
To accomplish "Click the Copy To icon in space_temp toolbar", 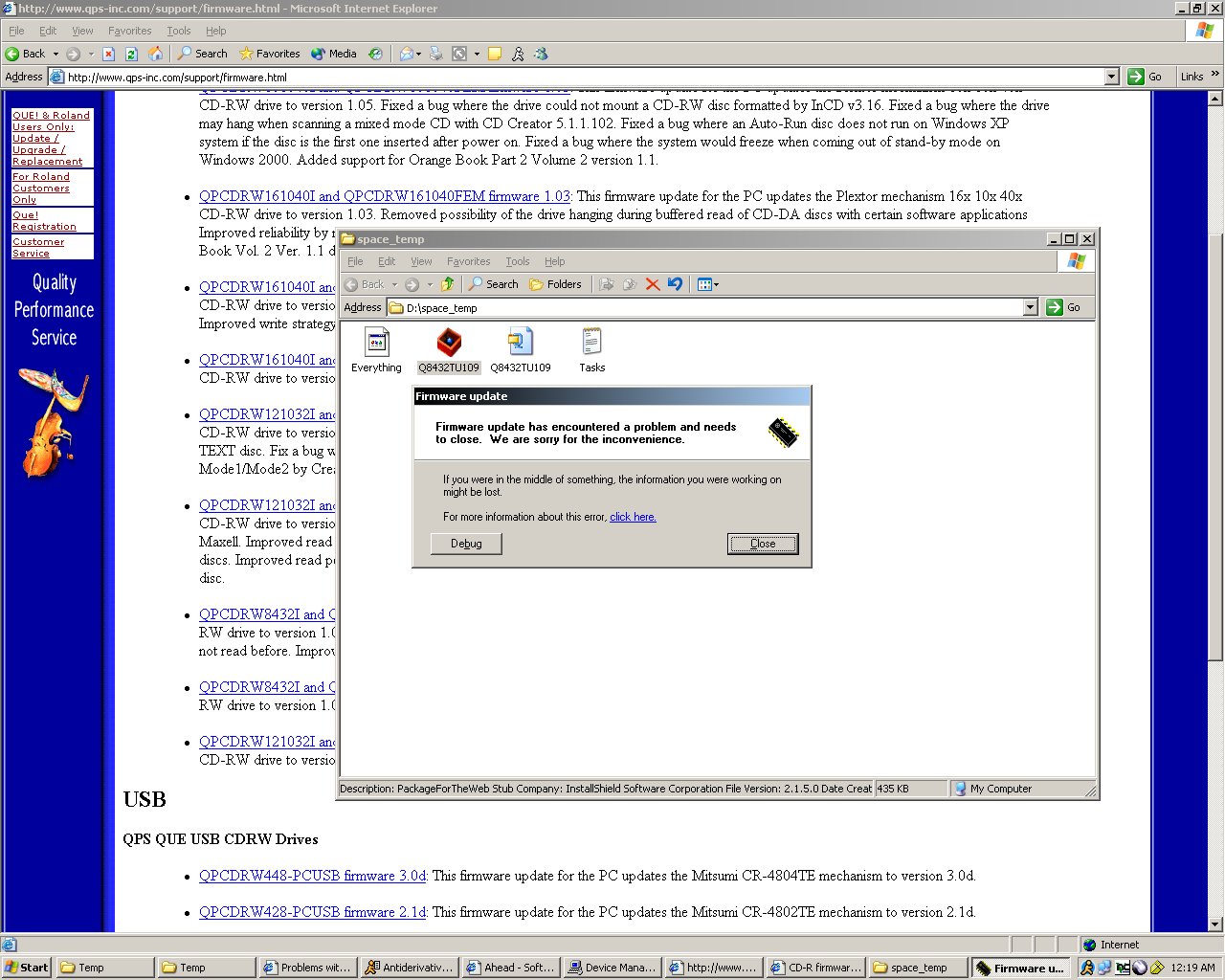I will [x=629, y=283].
